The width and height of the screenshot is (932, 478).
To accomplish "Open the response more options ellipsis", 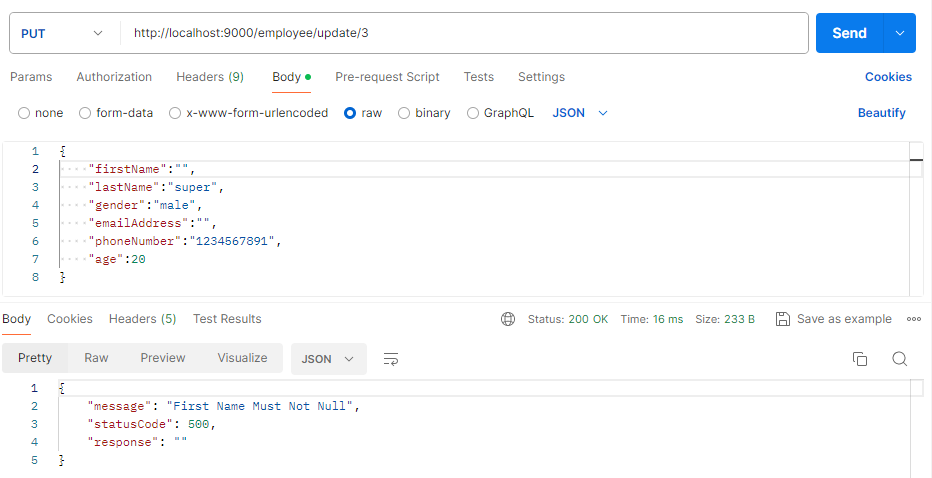I will coord(913,319).
